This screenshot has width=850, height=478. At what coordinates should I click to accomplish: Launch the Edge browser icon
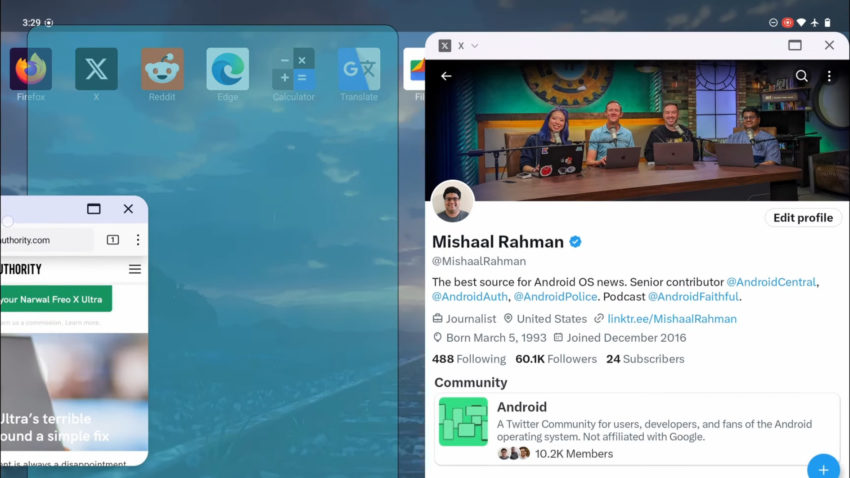click(228, 69)
